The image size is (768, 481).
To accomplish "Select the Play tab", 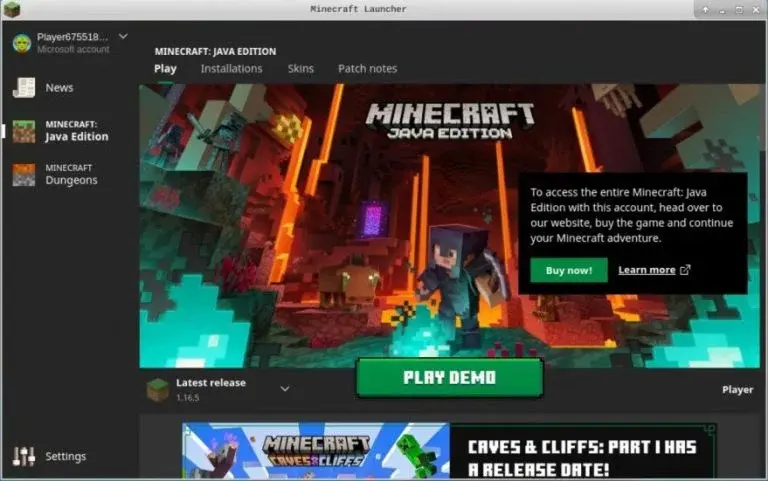I will click(165, 69).
